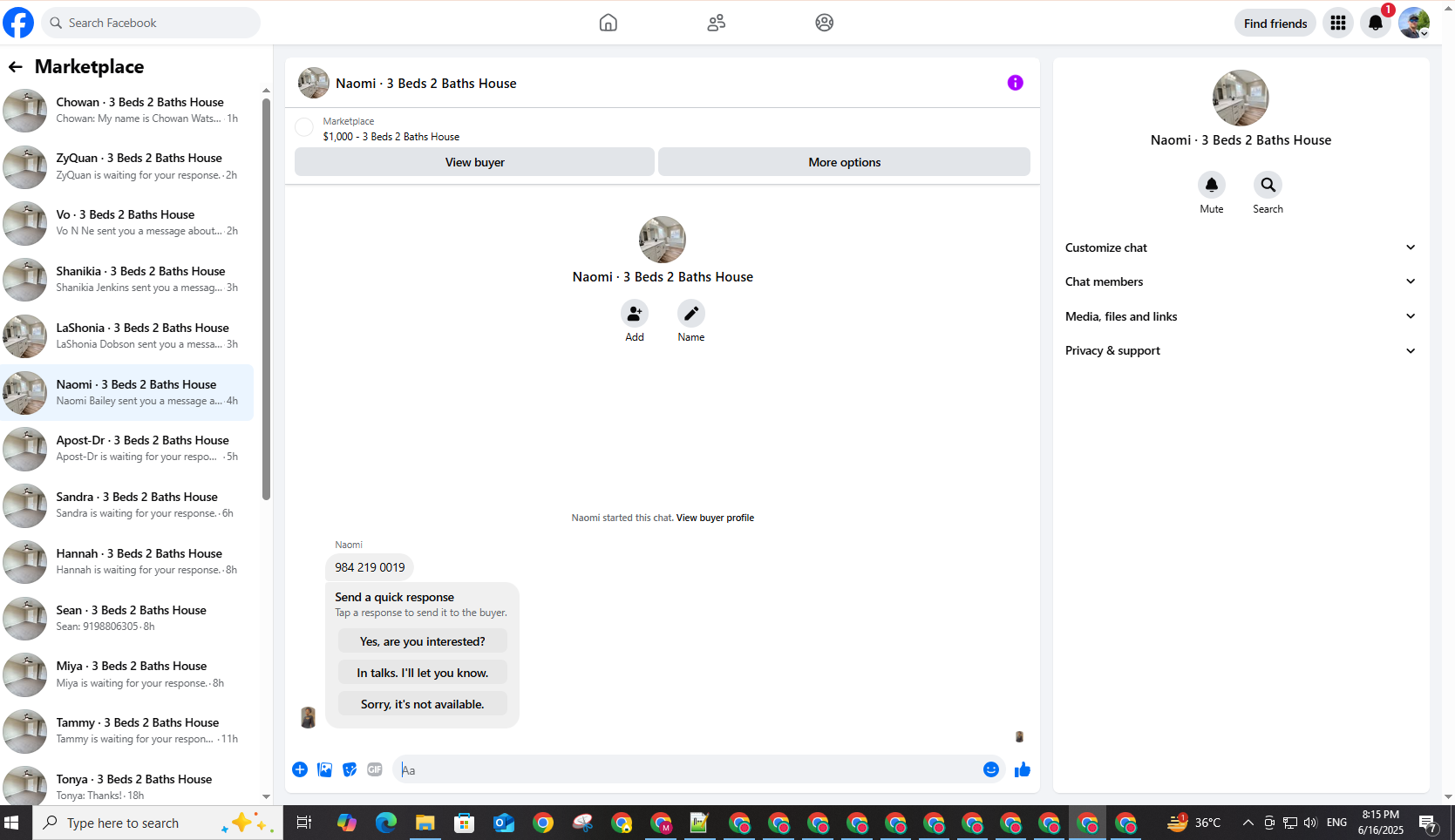Screen dimensions: 1455x840
Task: Open Tonya conversation
Action: [128, 787]
